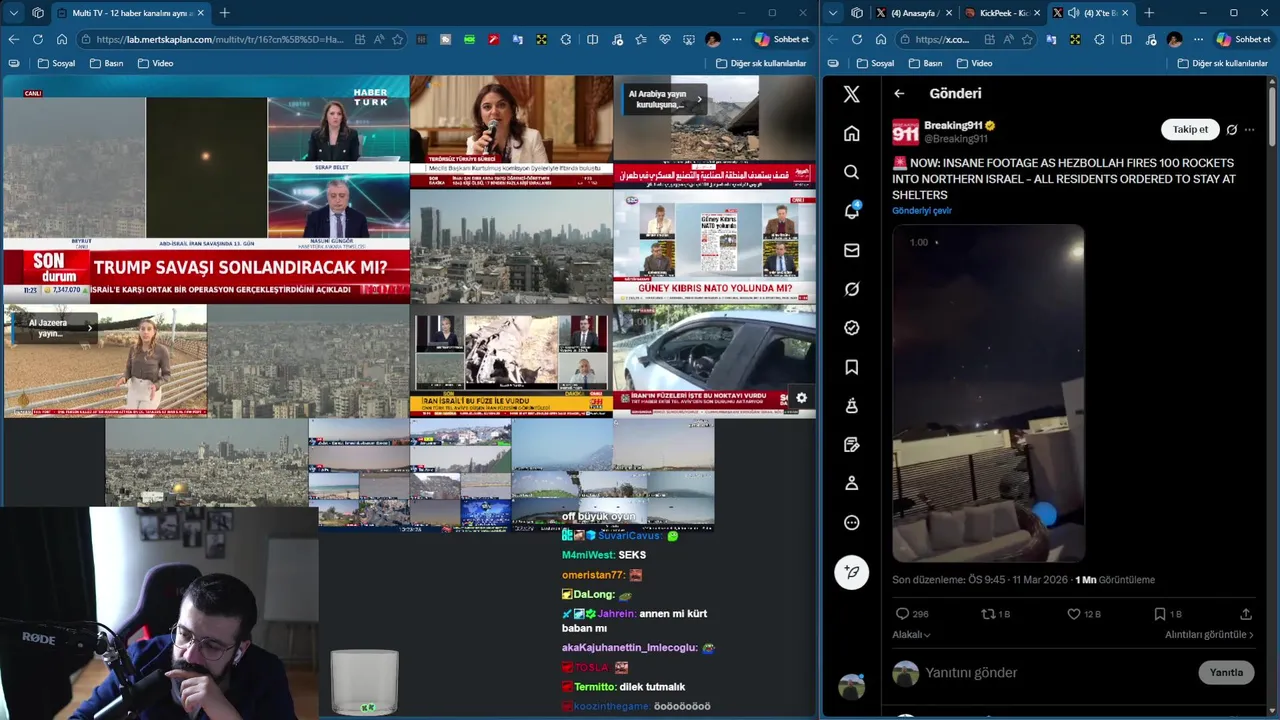Open Basın bookmarks folder in left browser
Screen dimensions: 1280x720
106,63
